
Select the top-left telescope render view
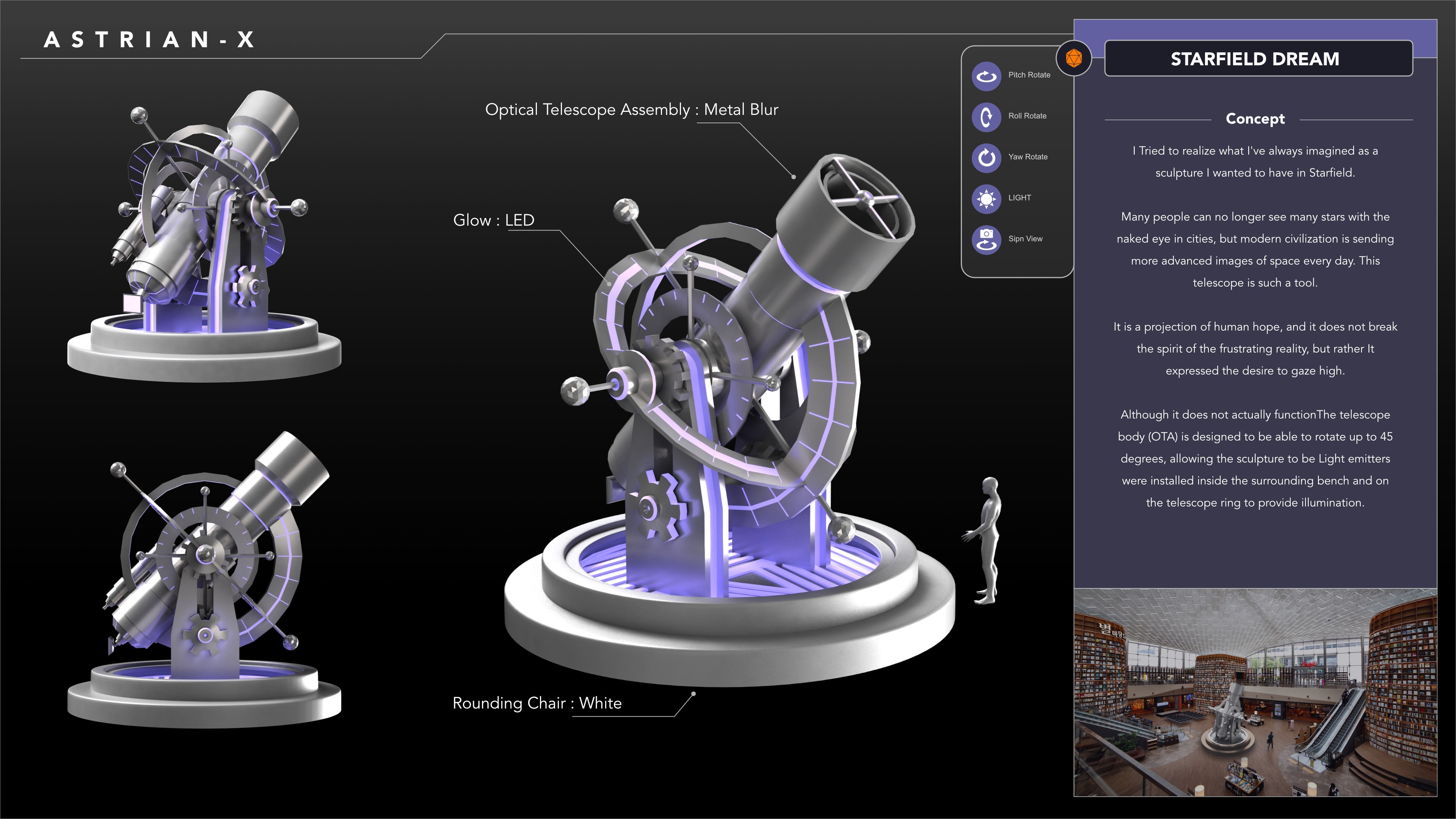pos(204,236)
